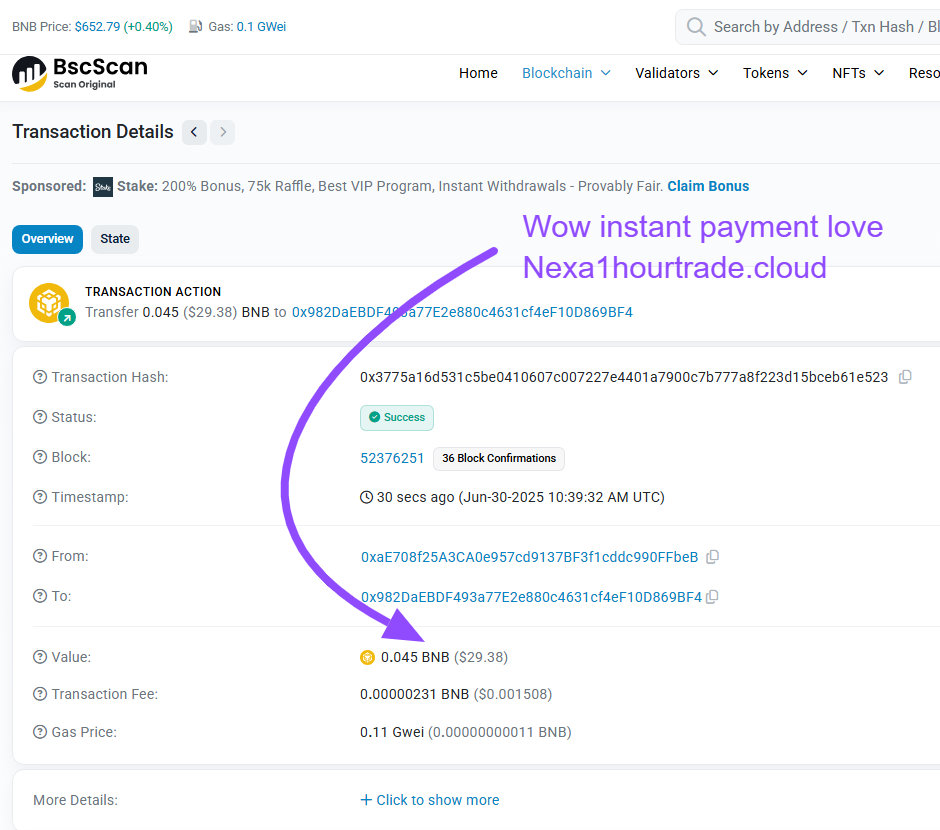Open the Home menu item

pos(478,73)
